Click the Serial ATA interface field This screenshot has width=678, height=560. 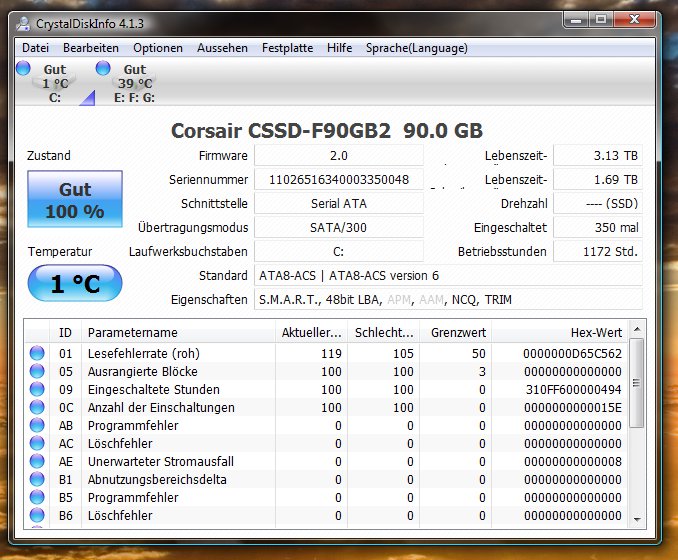click(339, 203)
